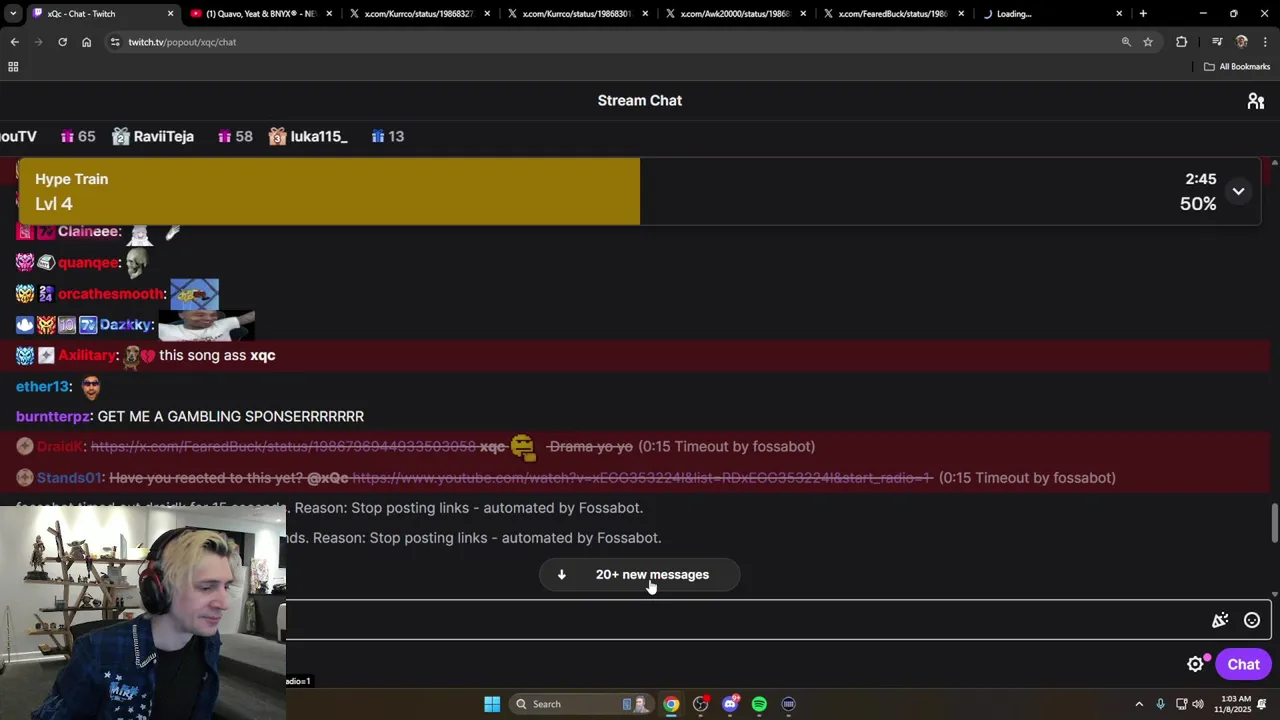Open chat settings gear icon

(x=1195, y=665)
